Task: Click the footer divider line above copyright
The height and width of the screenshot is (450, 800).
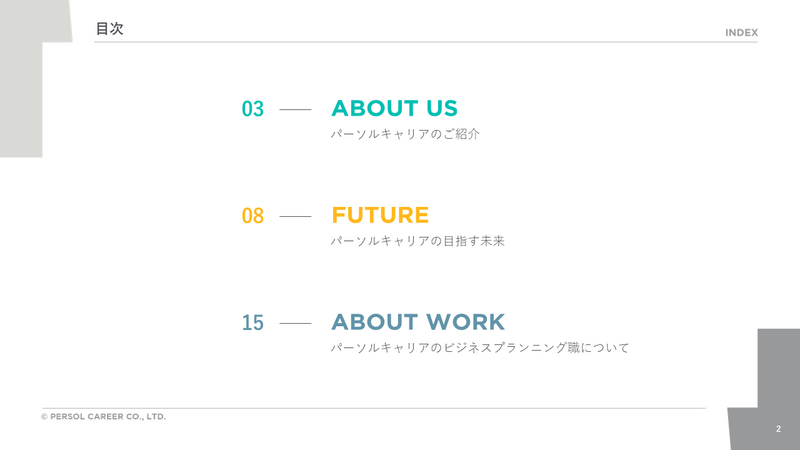Action: click(373, 408)
